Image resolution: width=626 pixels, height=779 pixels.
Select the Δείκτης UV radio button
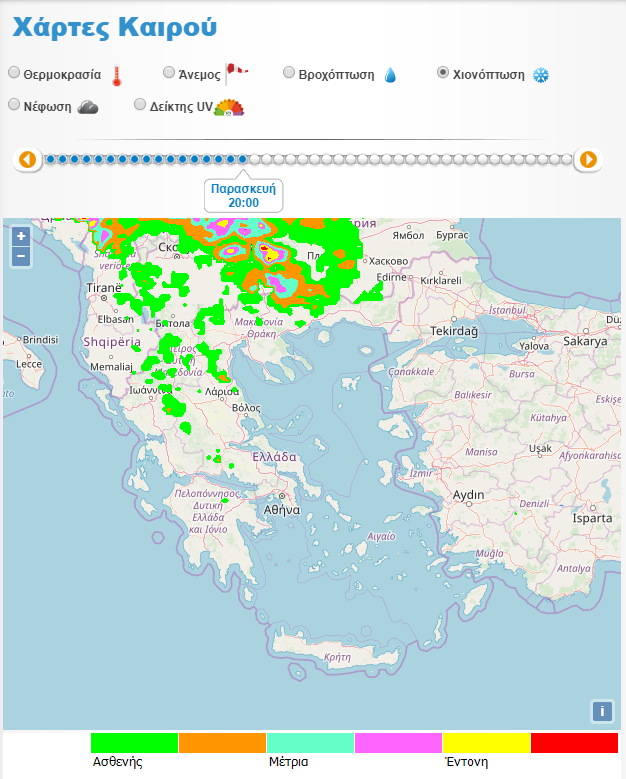[140, 104]
